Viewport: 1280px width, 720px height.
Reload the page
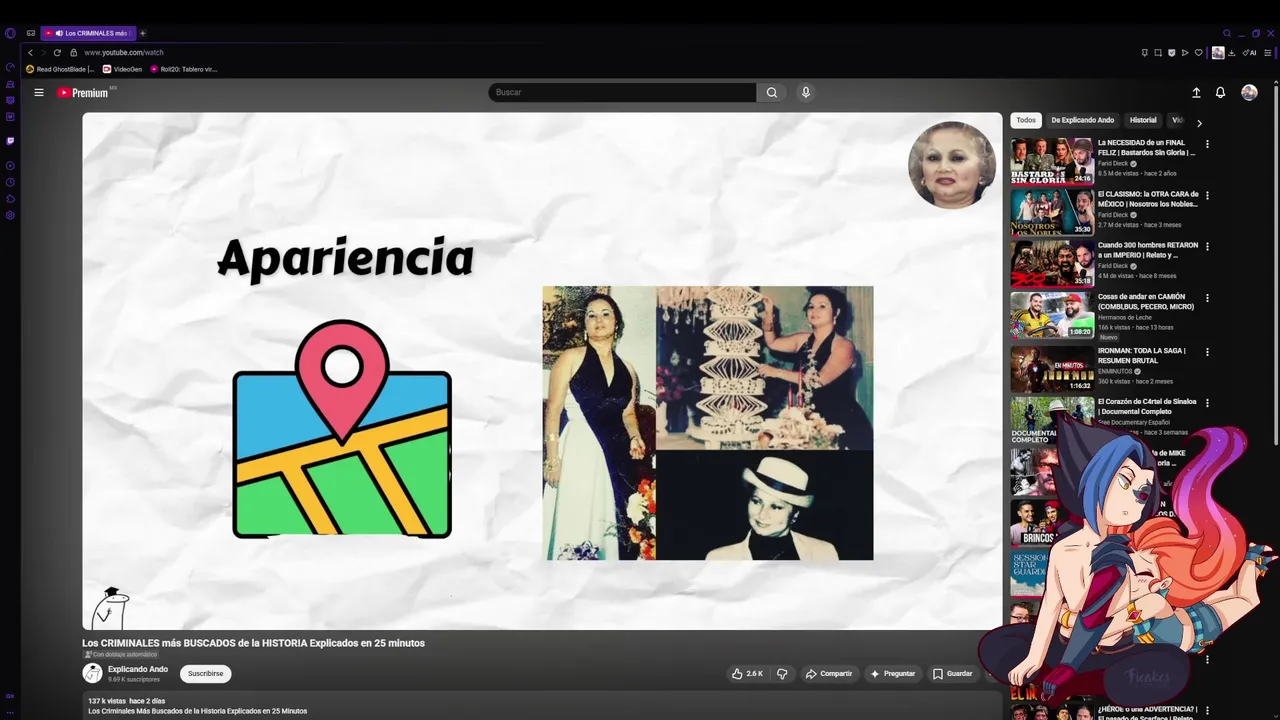point(57,52)
